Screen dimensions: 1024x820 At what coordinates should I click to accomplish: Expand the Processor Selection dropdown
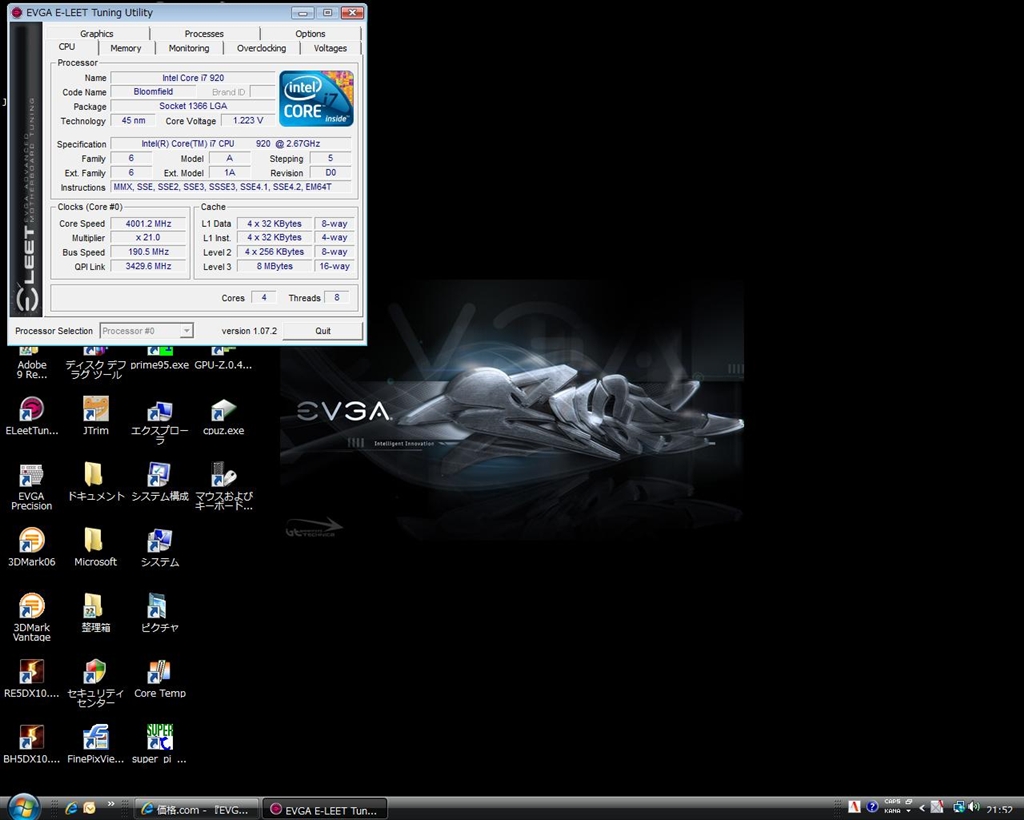[186, 331]
